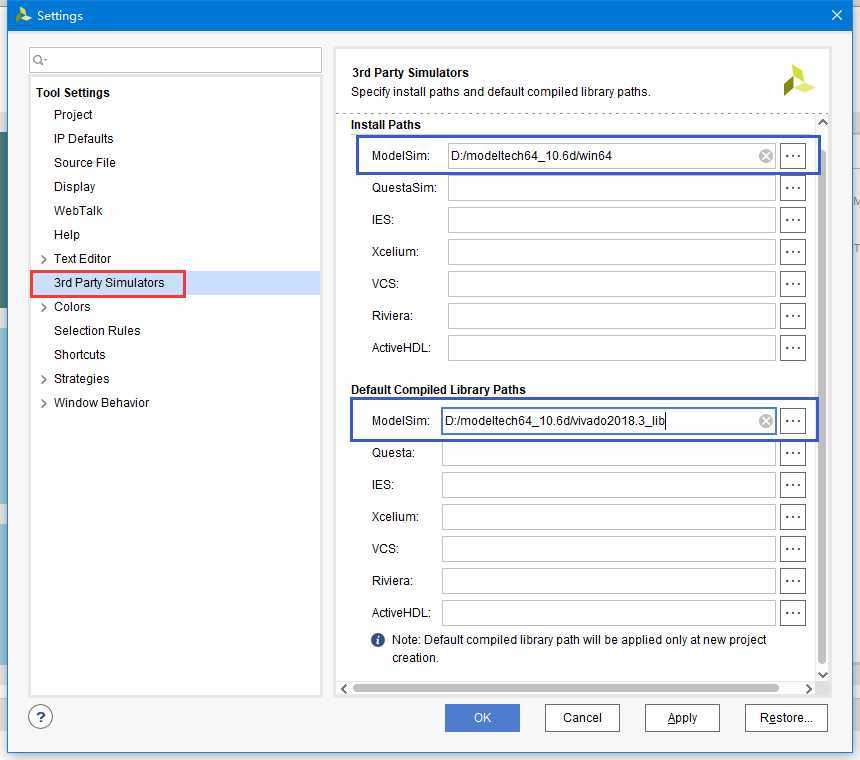
Task: Click the OK button
Action: 482,718
